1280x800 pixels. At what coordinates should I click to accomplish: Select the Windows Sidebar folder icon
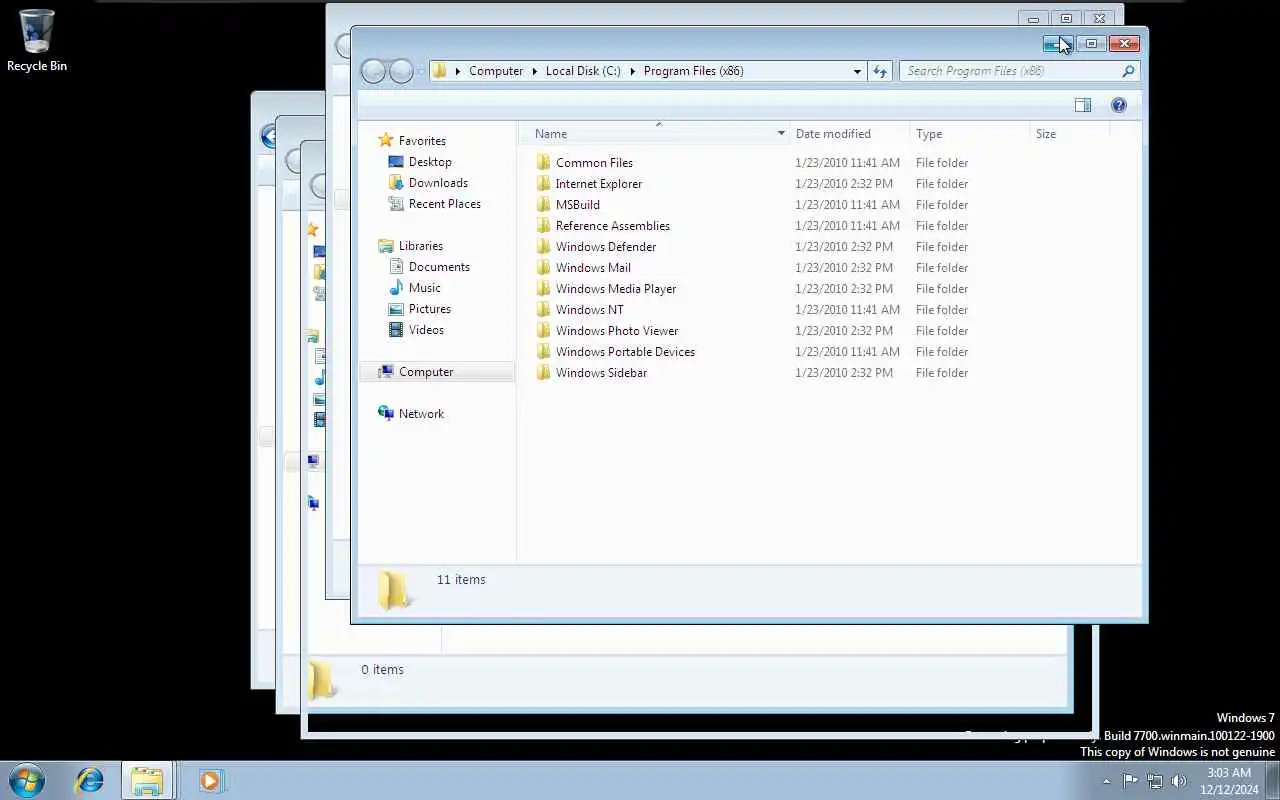pyautogui.click(x=543, y=372)
